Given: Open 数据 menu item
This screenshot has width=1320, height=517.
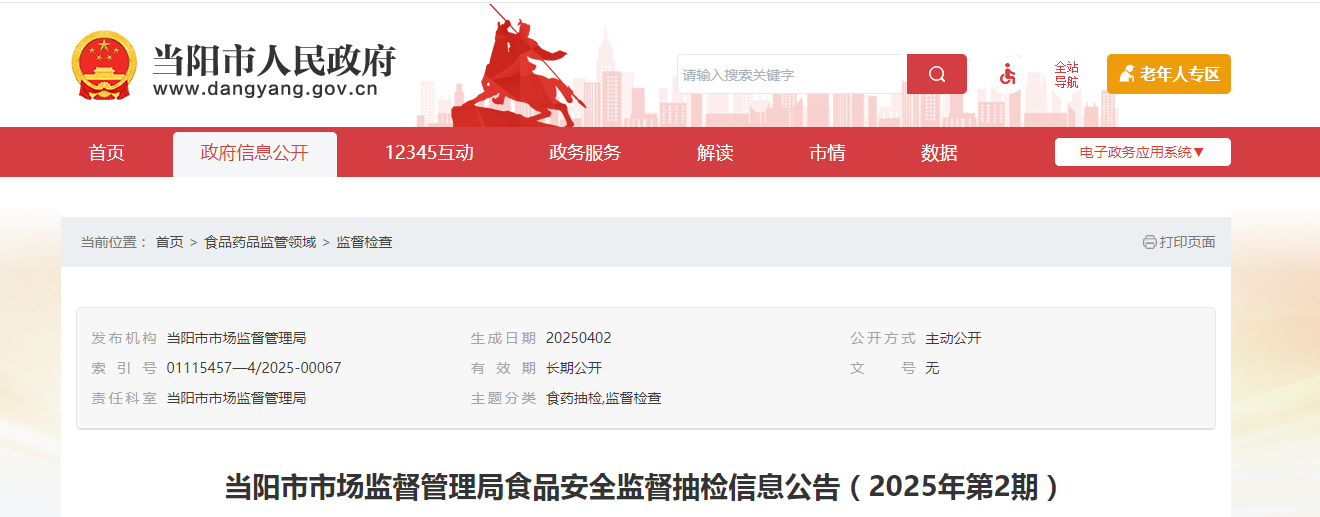Looking at the screenshot, I should pos(939,152).
